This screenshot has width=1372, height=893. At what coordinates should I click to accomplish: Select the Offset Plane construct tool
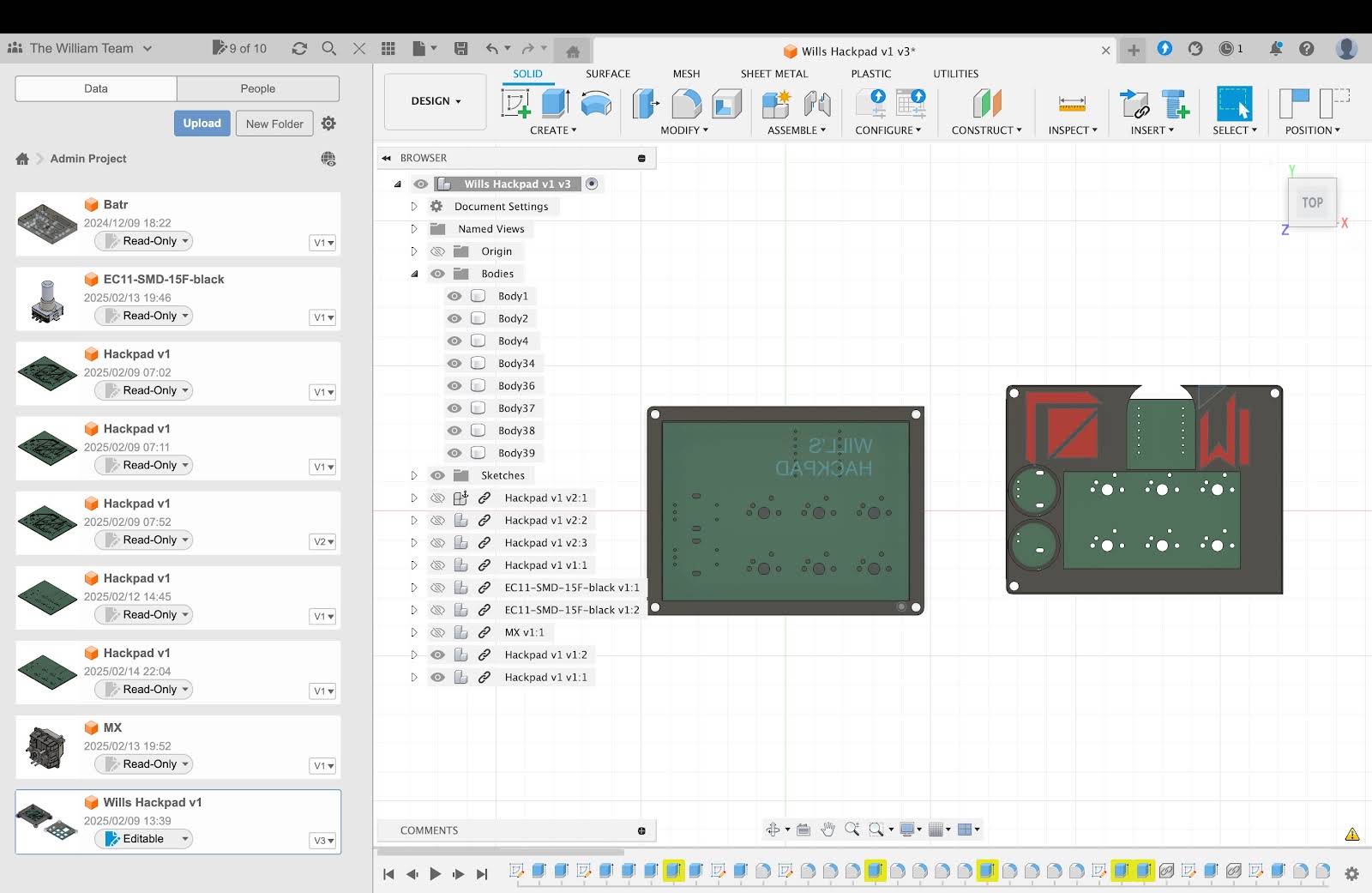click(987, 104)
